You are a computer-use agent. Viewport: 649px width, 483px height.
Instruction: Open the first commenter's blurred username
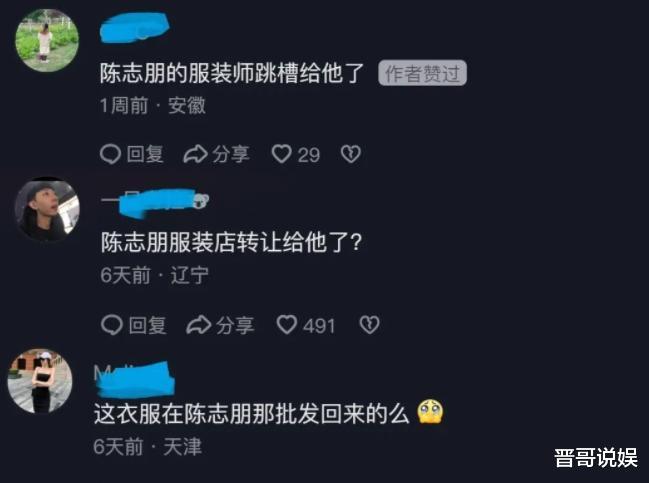pyautogui.click(x=134, y=28)
